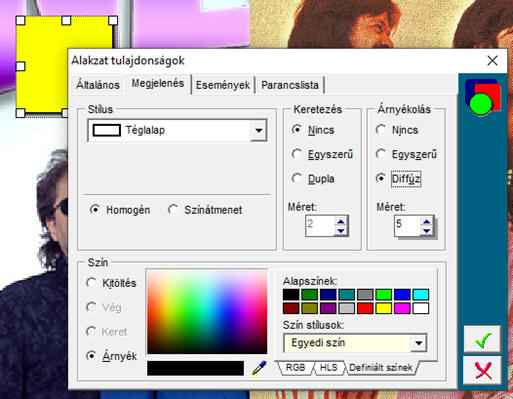The image size is (513, 399).
Task: Select the eyedropper color picker tool
Action: click(x=259, y=368)
